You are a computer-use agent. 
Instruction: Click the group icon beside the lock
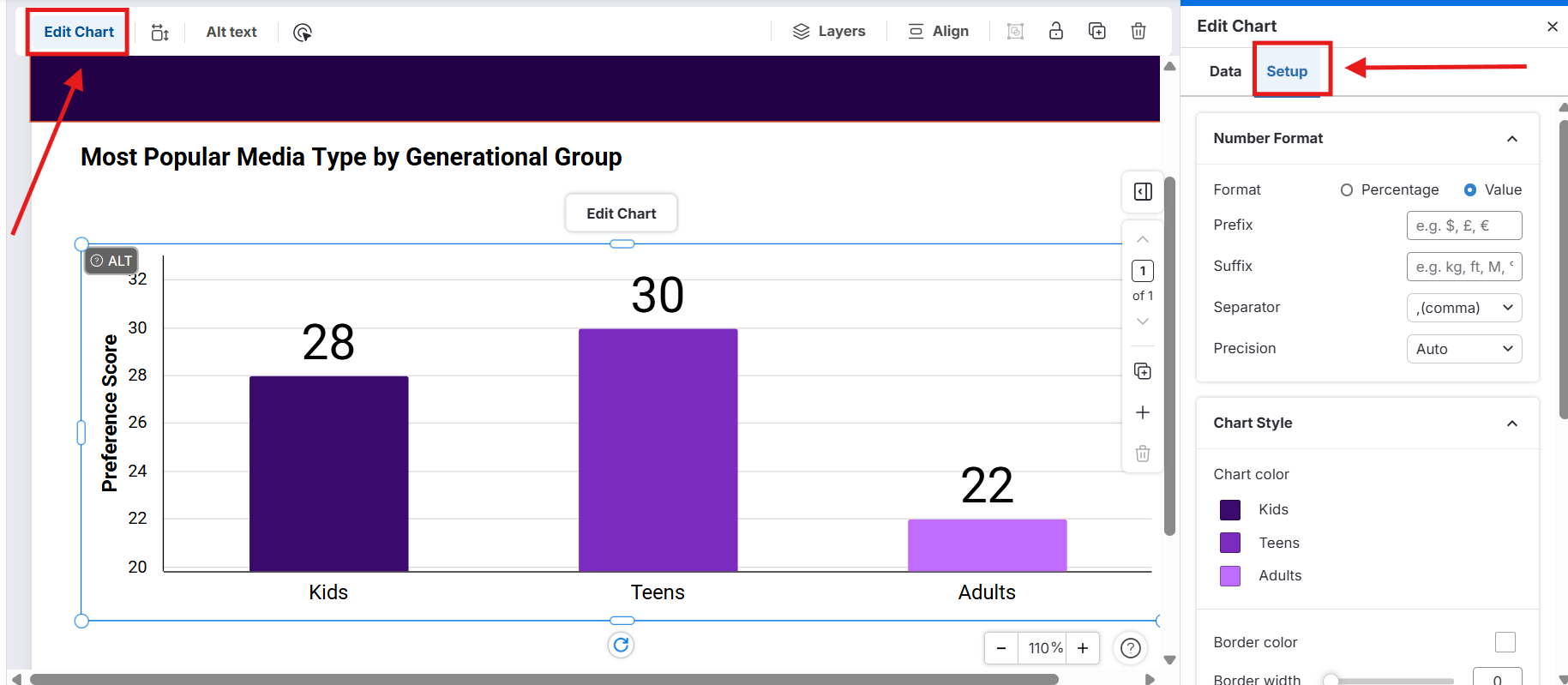coord(1015,32)
